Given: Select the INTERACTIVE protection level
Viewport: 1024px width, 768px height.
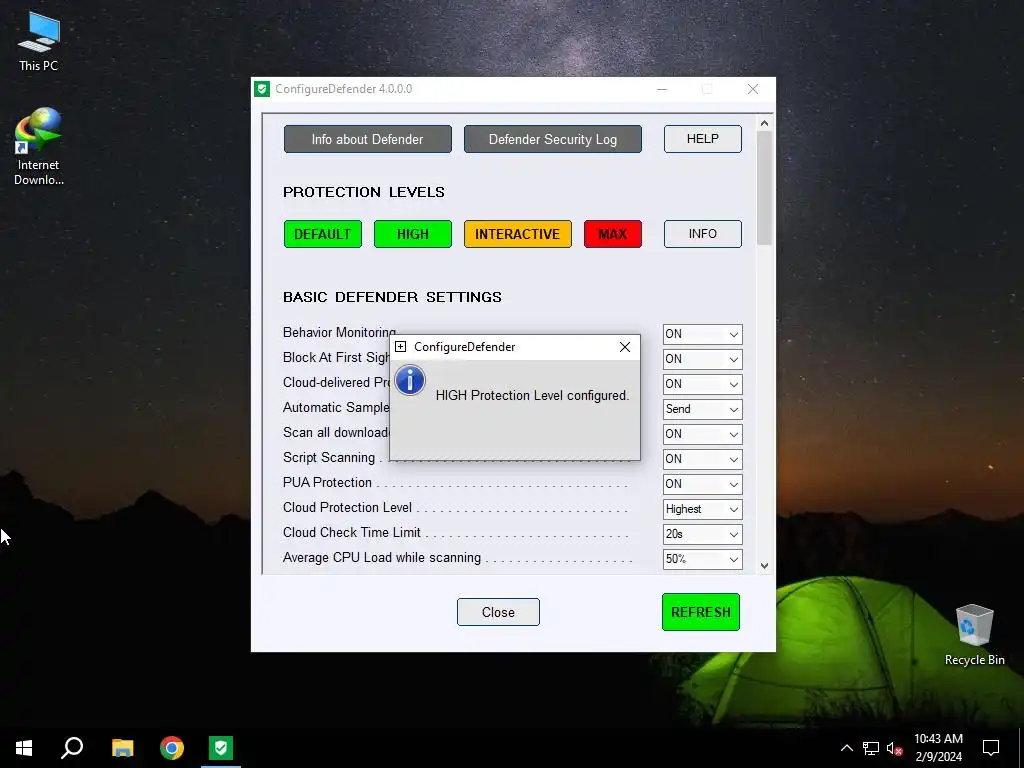Looking at the screenshot, I should tap(518, 234).
